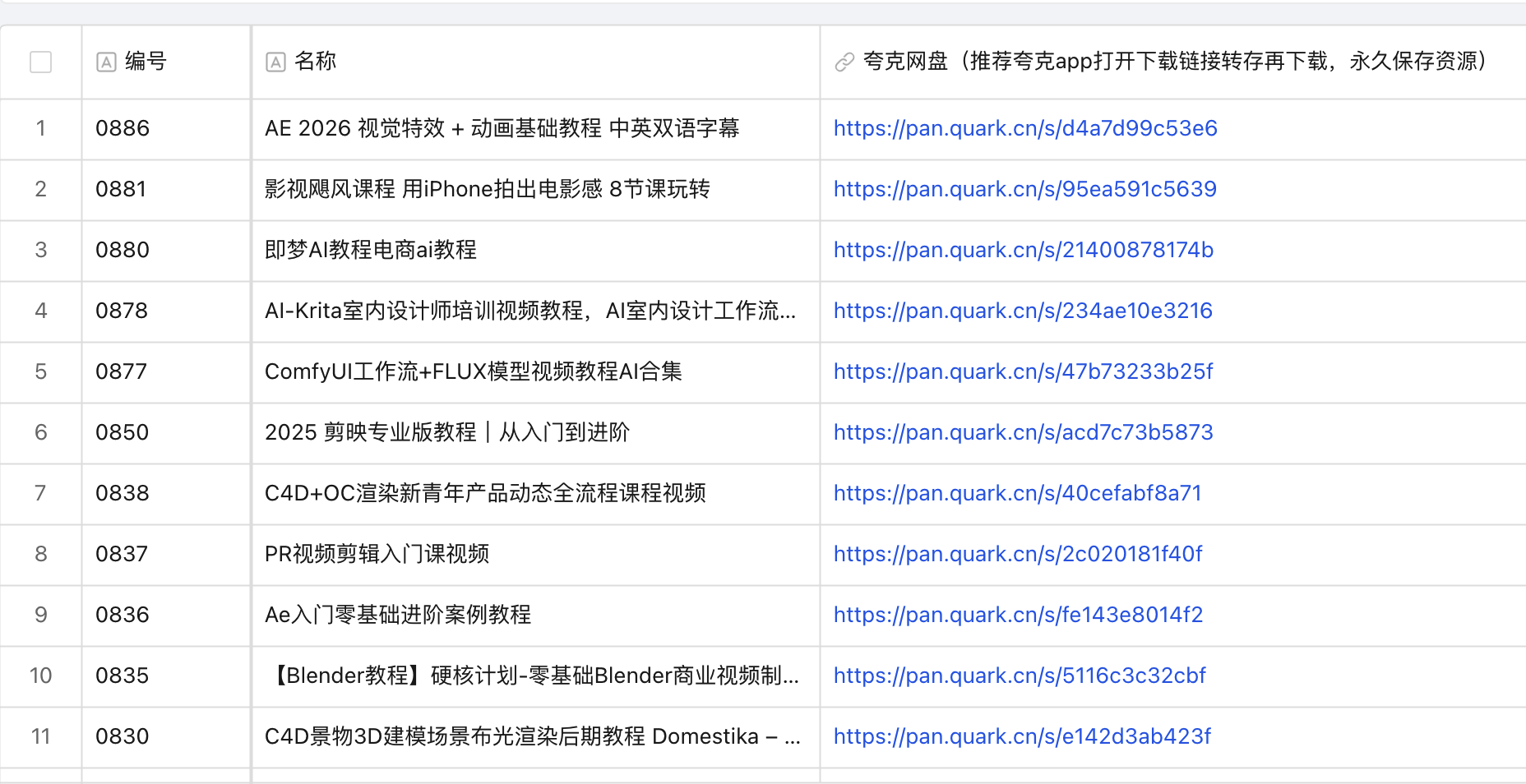Select row number 5 of 0877

(x=40, y=371)
